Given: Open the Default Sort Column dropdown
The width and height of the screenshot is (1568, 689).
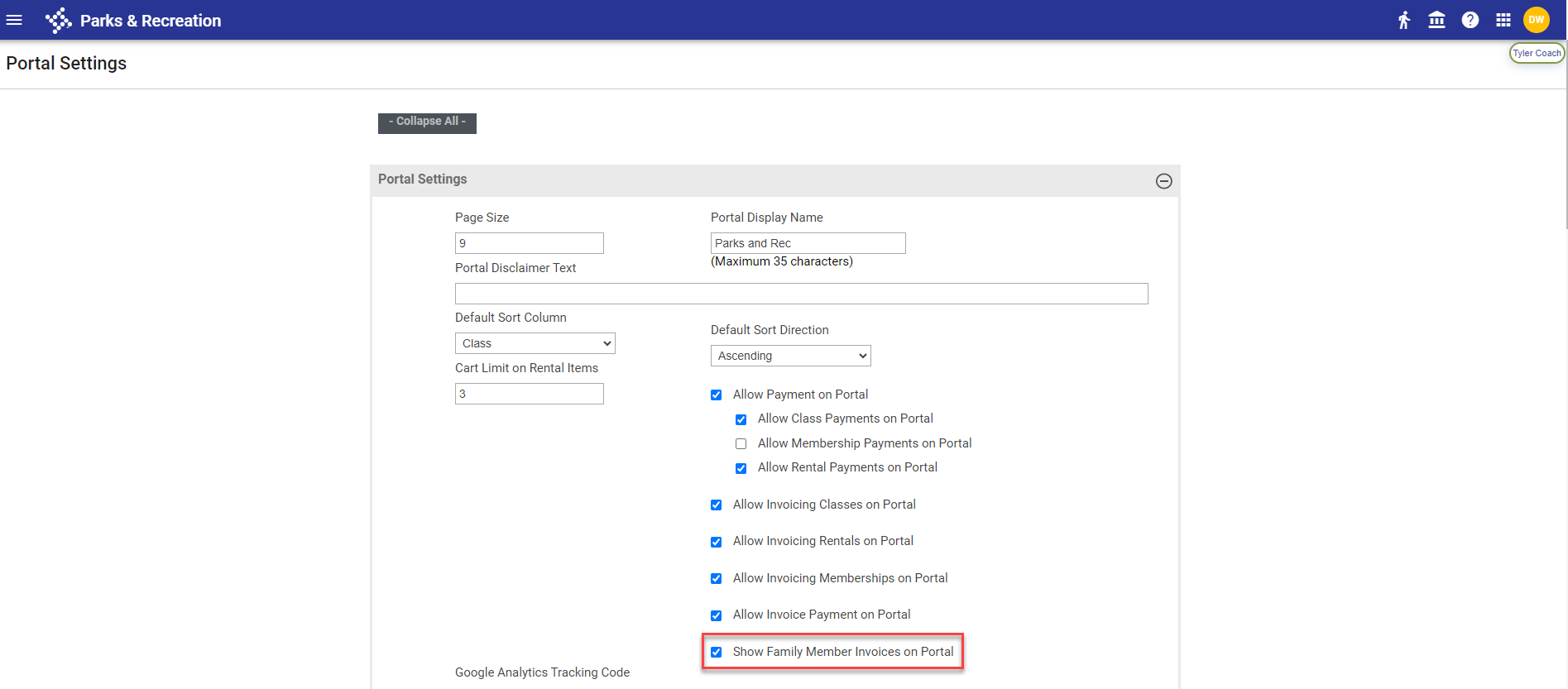Looking at the screenshot, I should [535, 343].
